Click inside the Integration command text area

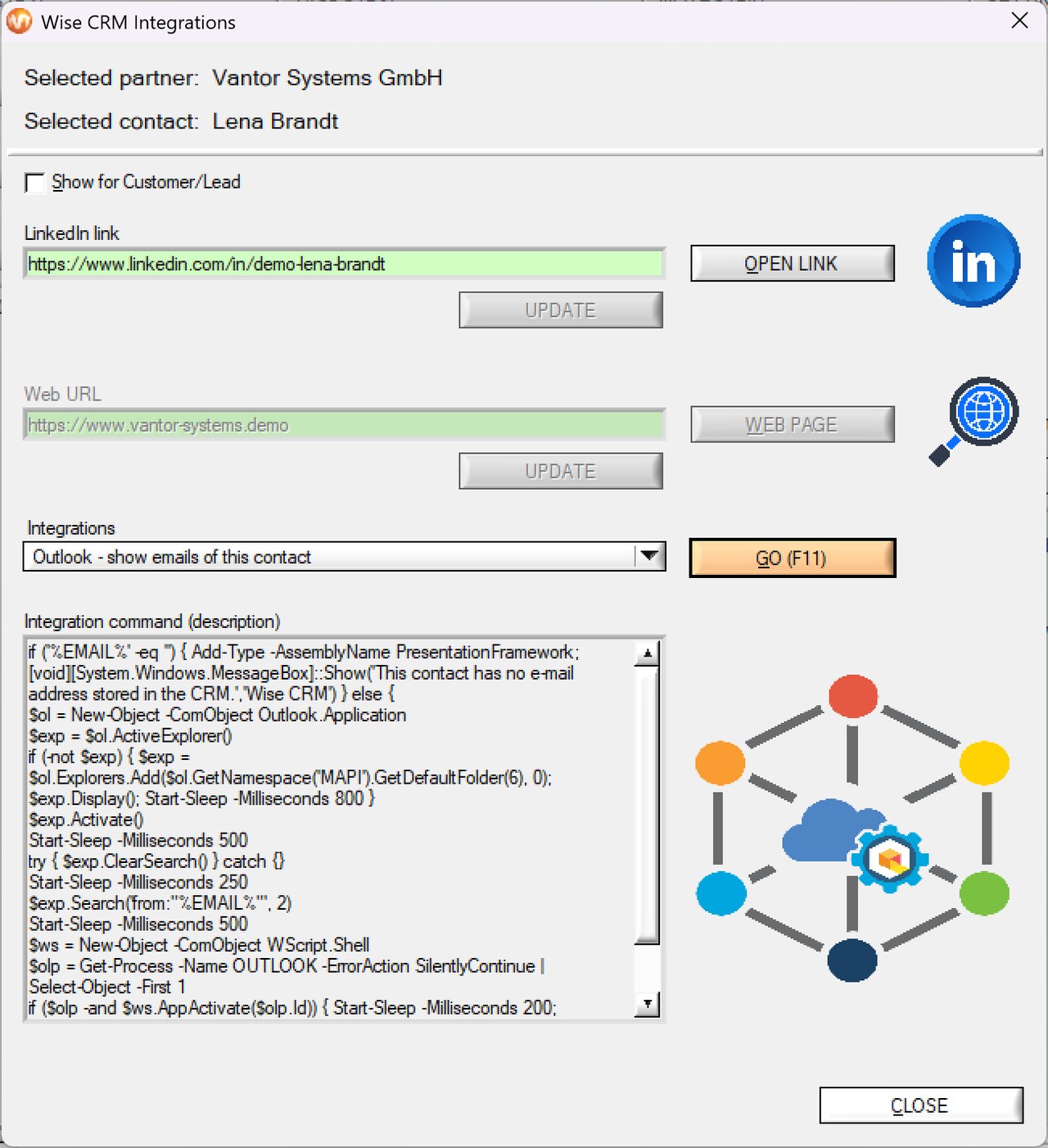click(x=330, y=829)
